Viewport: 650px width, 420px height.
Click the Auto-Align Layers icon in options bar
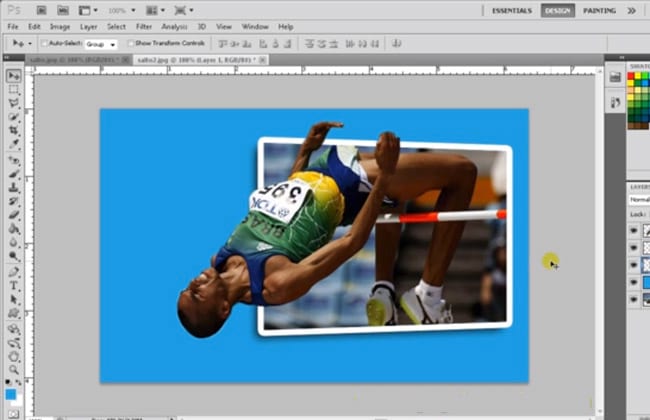[396, 43]
